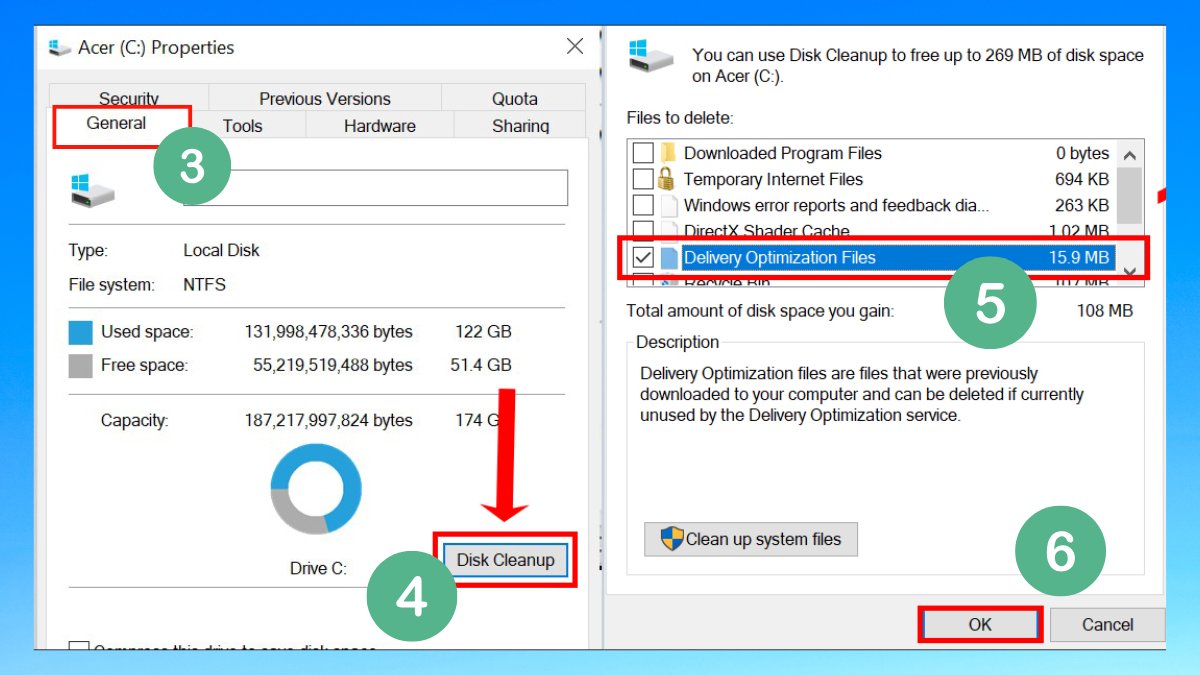Open the Hardware tab

379,125
